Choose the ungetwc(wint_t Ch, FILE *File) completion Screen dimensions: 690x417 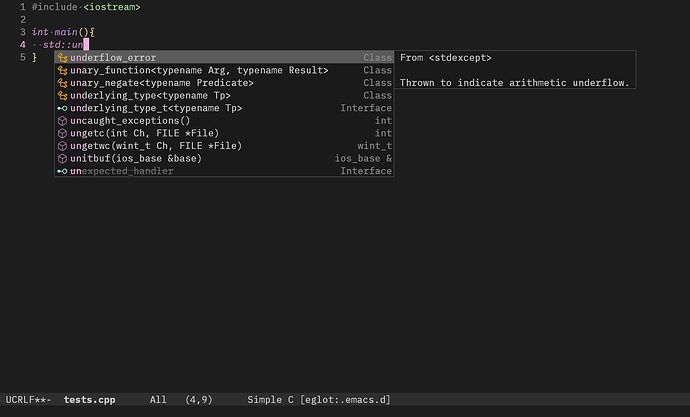(224, 146)
